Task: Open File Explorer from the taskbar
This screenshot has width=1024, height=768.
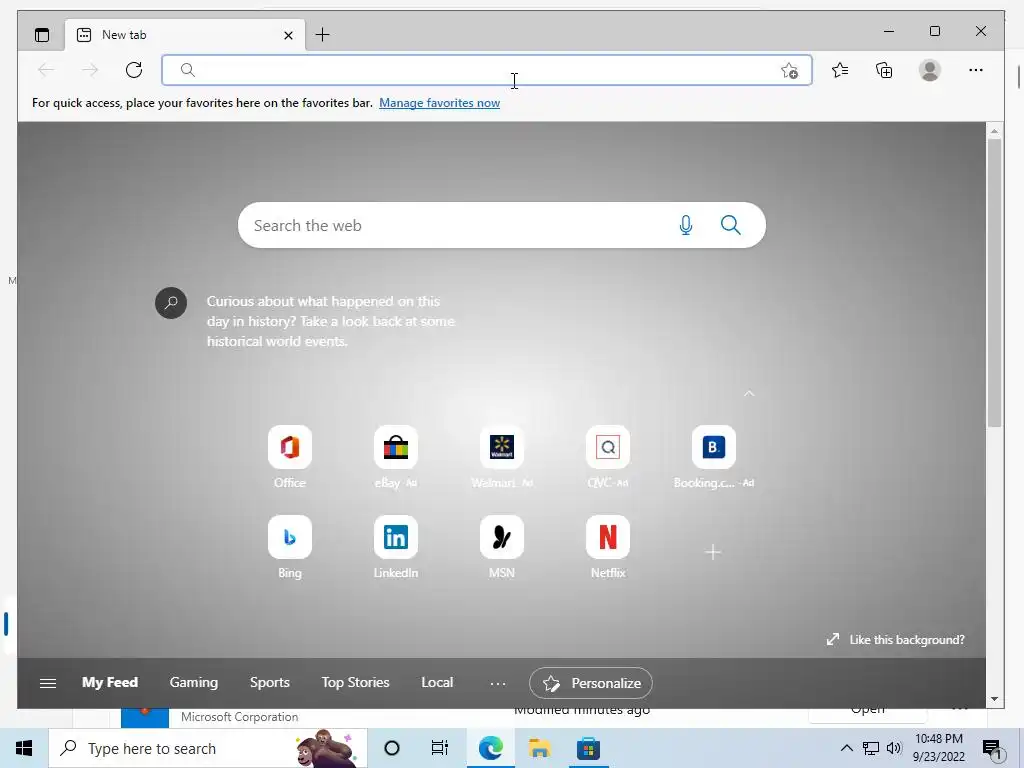Action: click(539, 748)
